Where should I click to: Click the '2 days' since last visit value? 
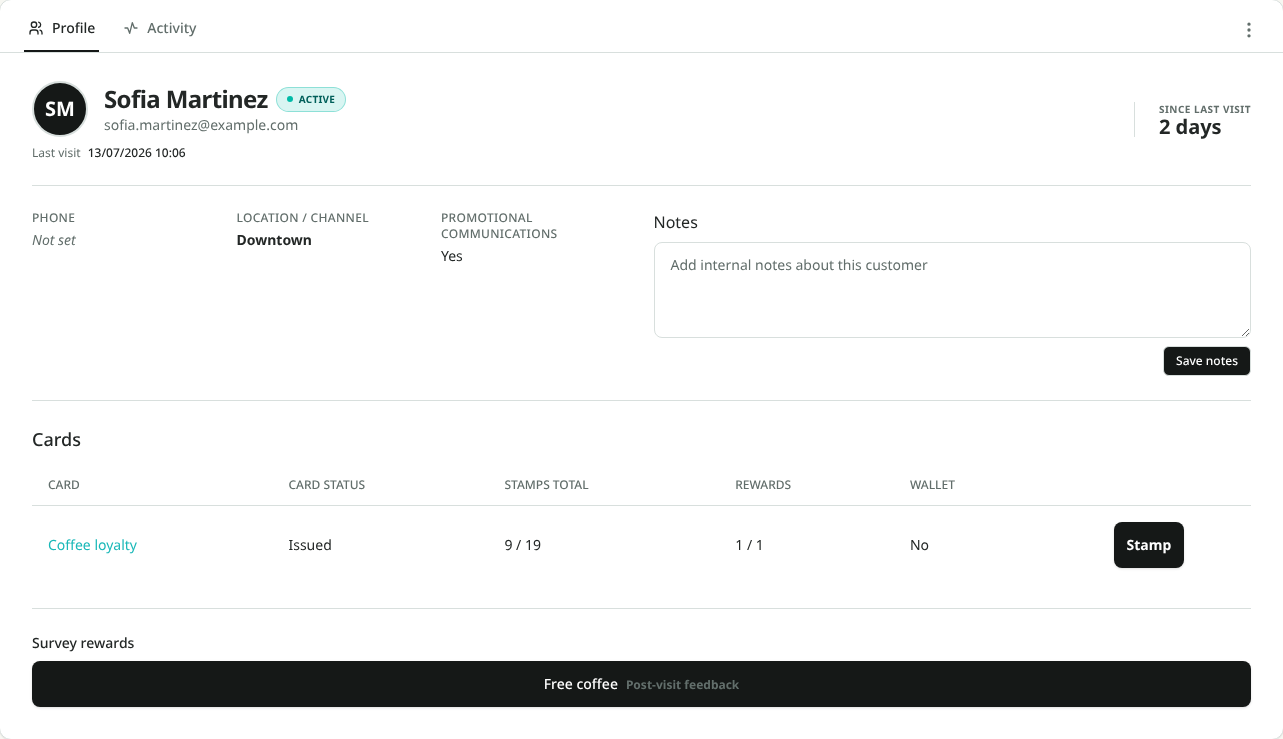point(1190,127)
